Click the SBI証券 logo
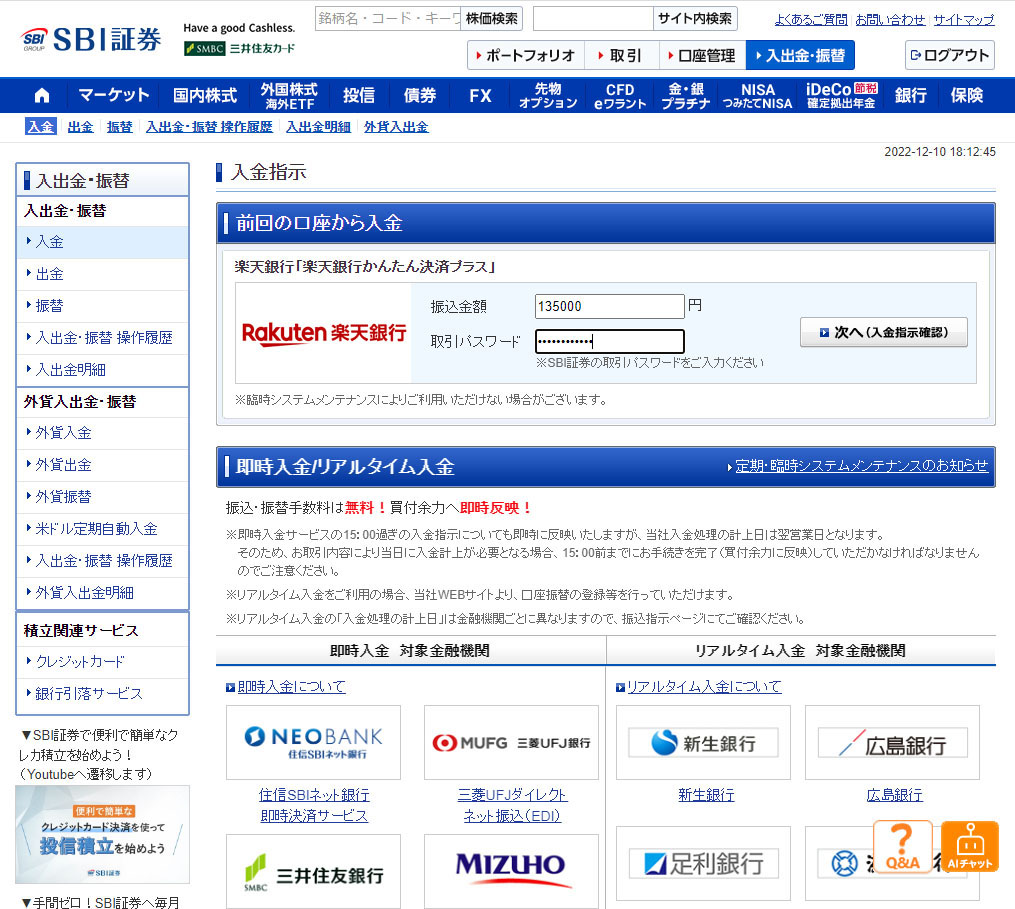 [91, 40]
